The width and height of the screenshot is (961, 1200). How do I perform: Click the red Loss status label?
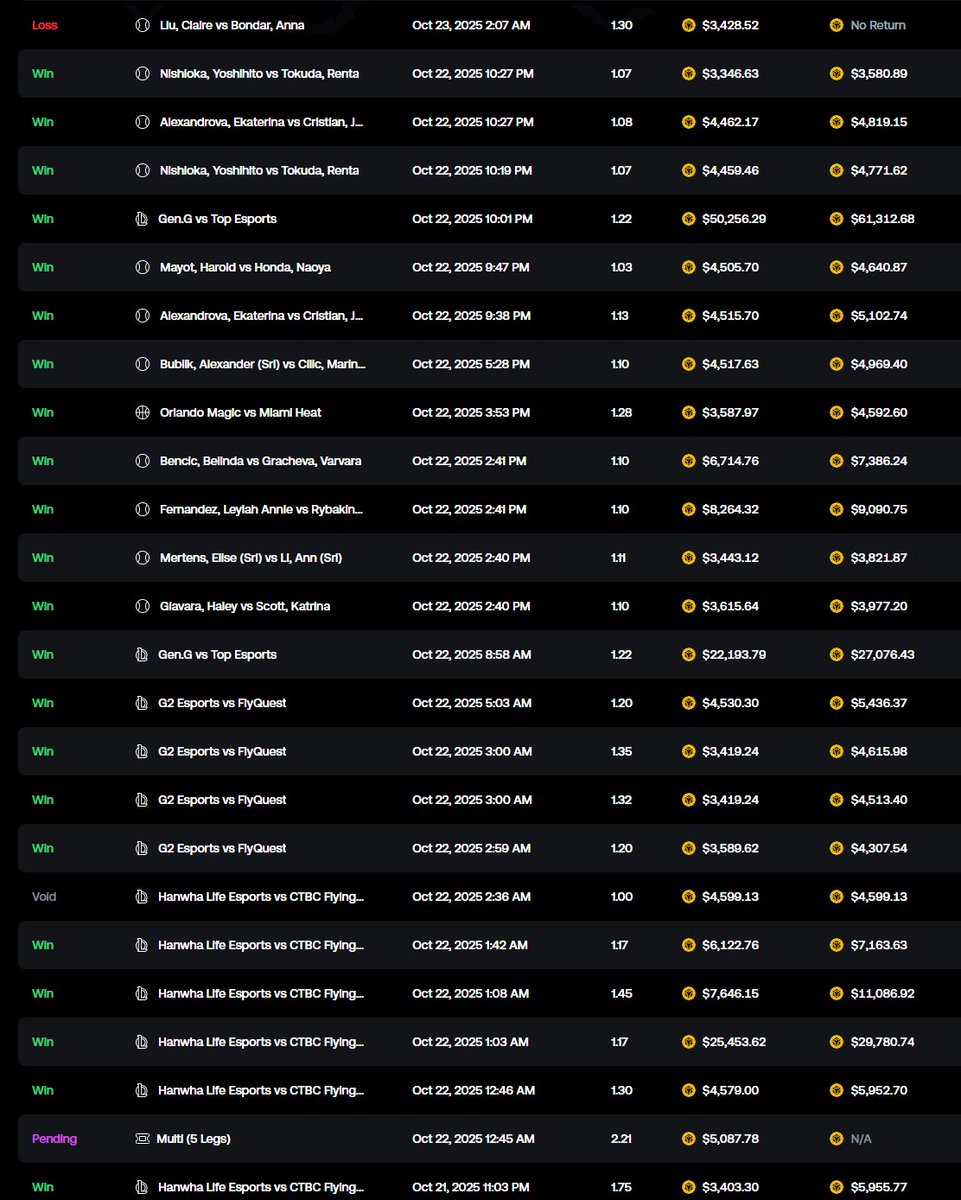(45, 25)
